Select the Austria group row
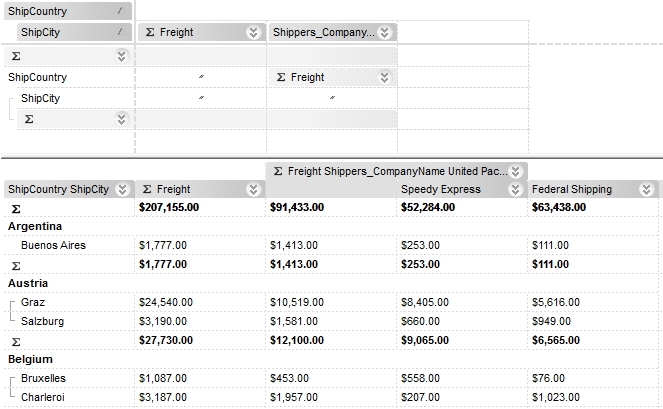 tap(28, 283)
